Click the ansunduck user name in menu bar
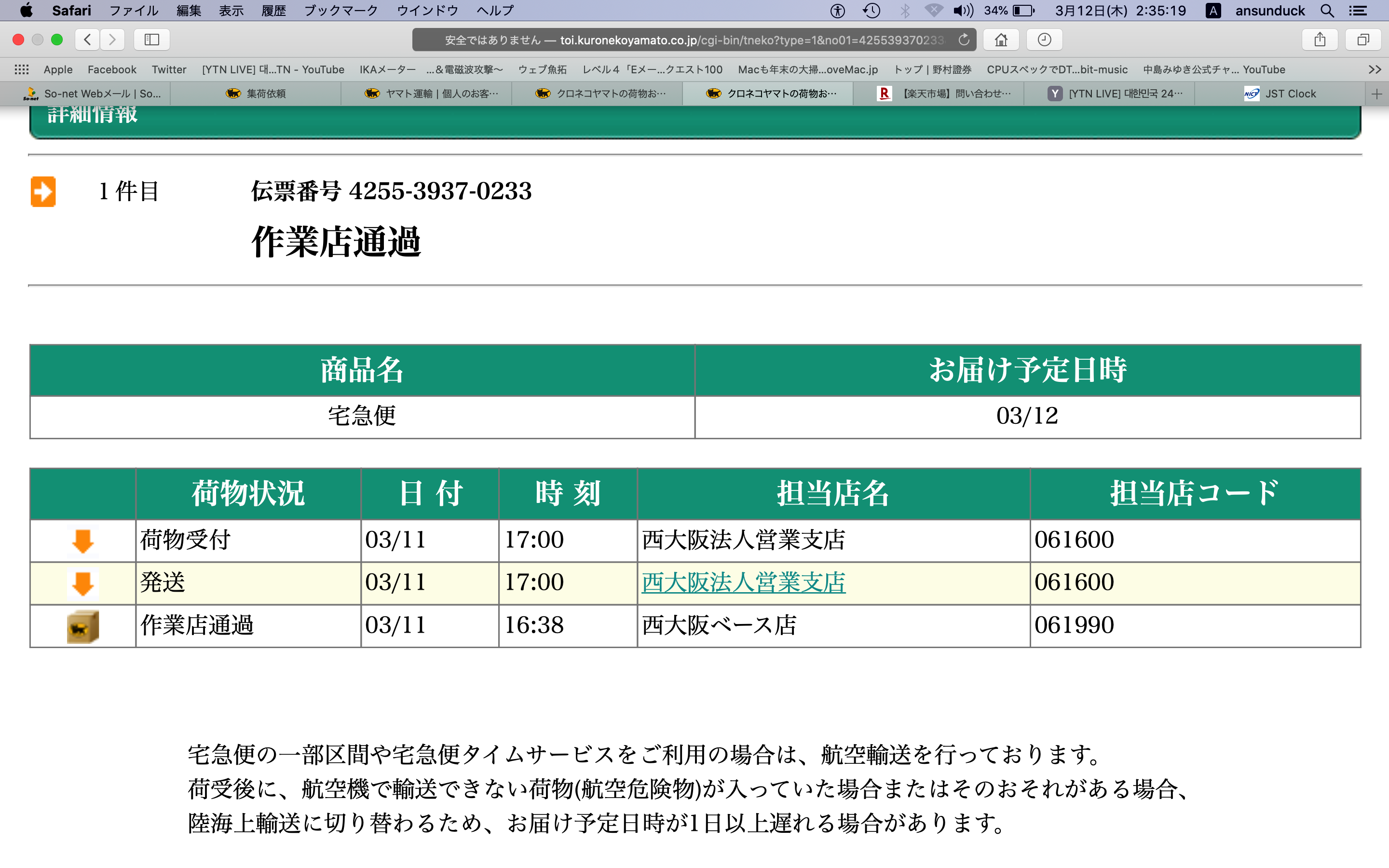The height and width of the screenshot is (868, 1389). (1269, 10)
